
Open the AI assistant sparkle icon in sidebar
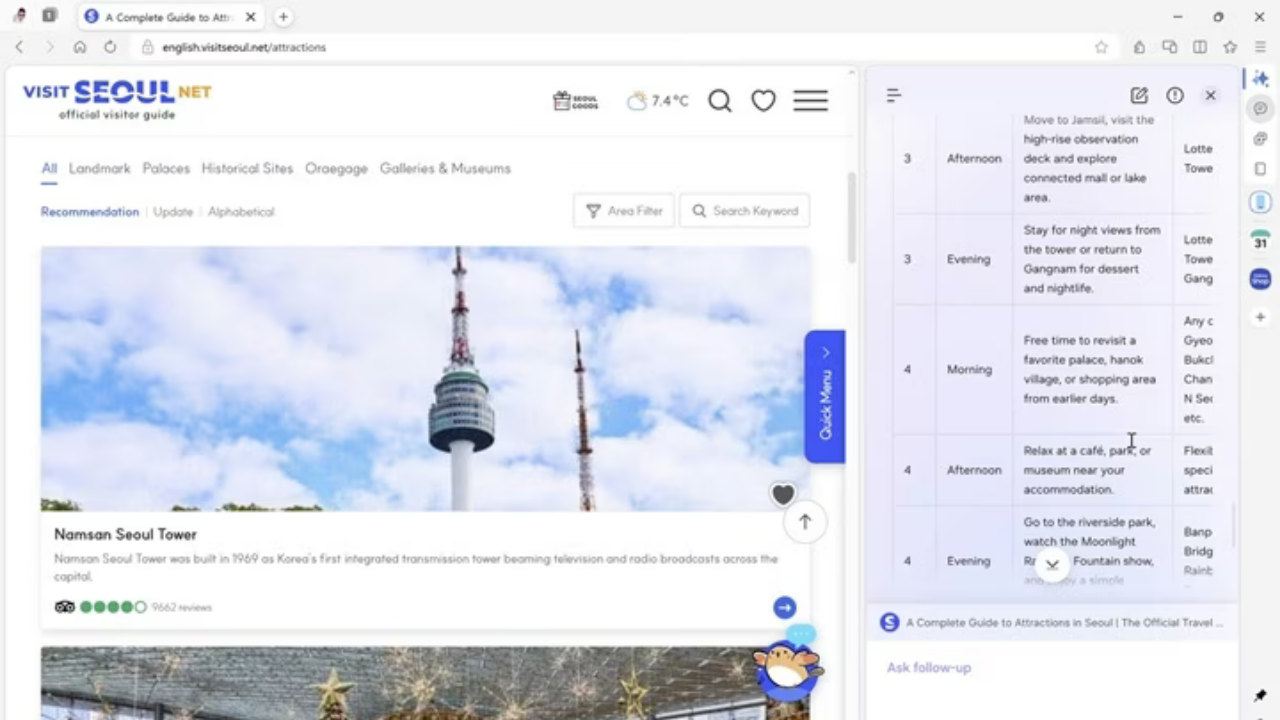pos(1260,78)
